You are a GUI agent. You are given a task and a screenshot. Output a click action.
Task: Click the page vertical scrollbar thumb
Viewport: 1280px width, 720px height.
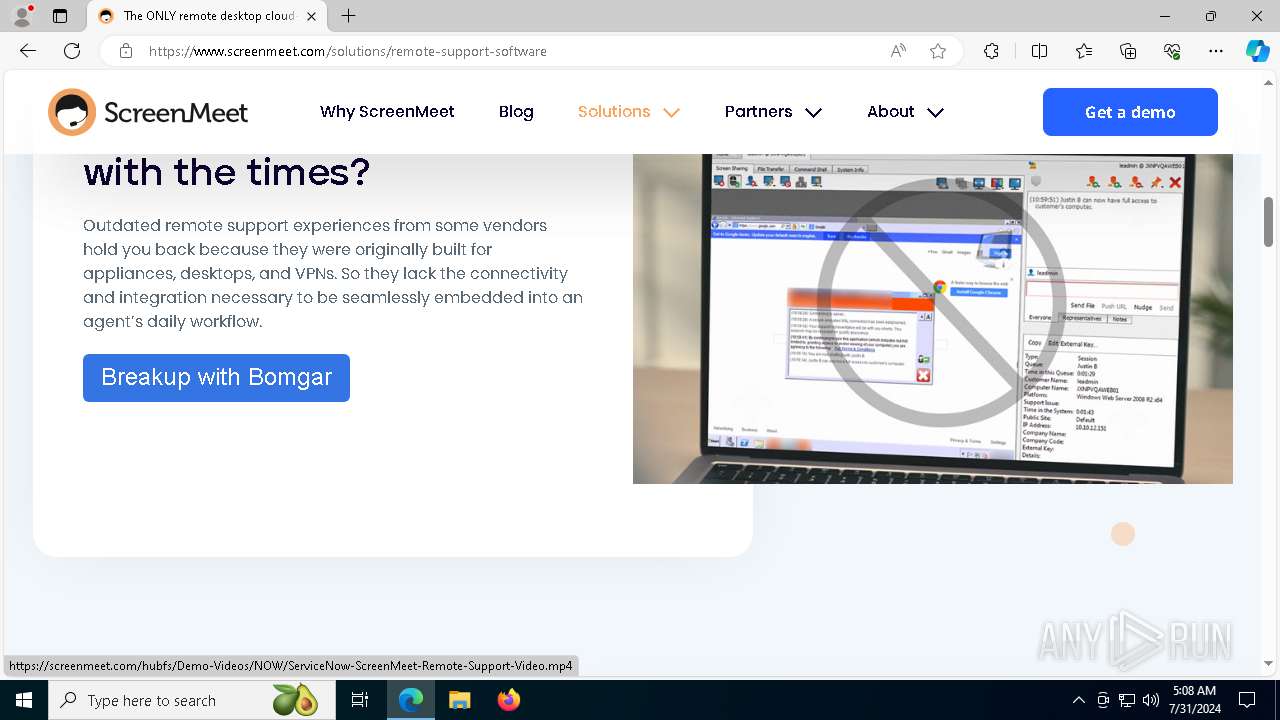pos(1269,221)
